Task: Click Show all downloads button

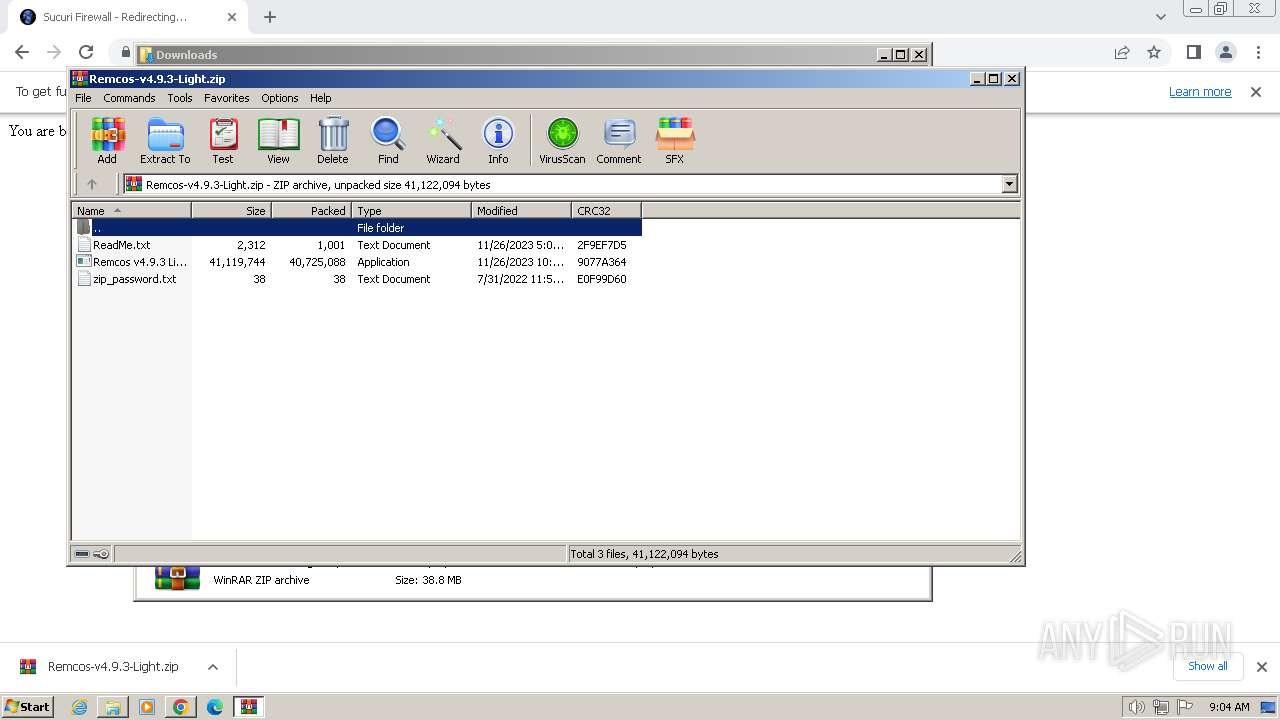Action: click(1207, 666)
